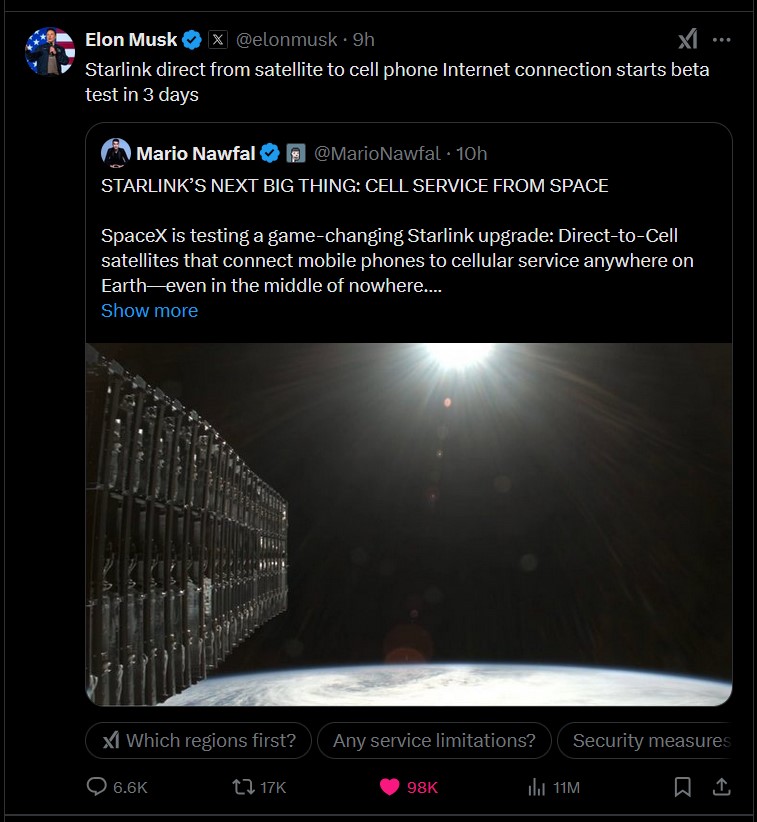Click the Mario Nawfal author name
The width and height of the screenshot is (757, 822).
pos(195,153)
